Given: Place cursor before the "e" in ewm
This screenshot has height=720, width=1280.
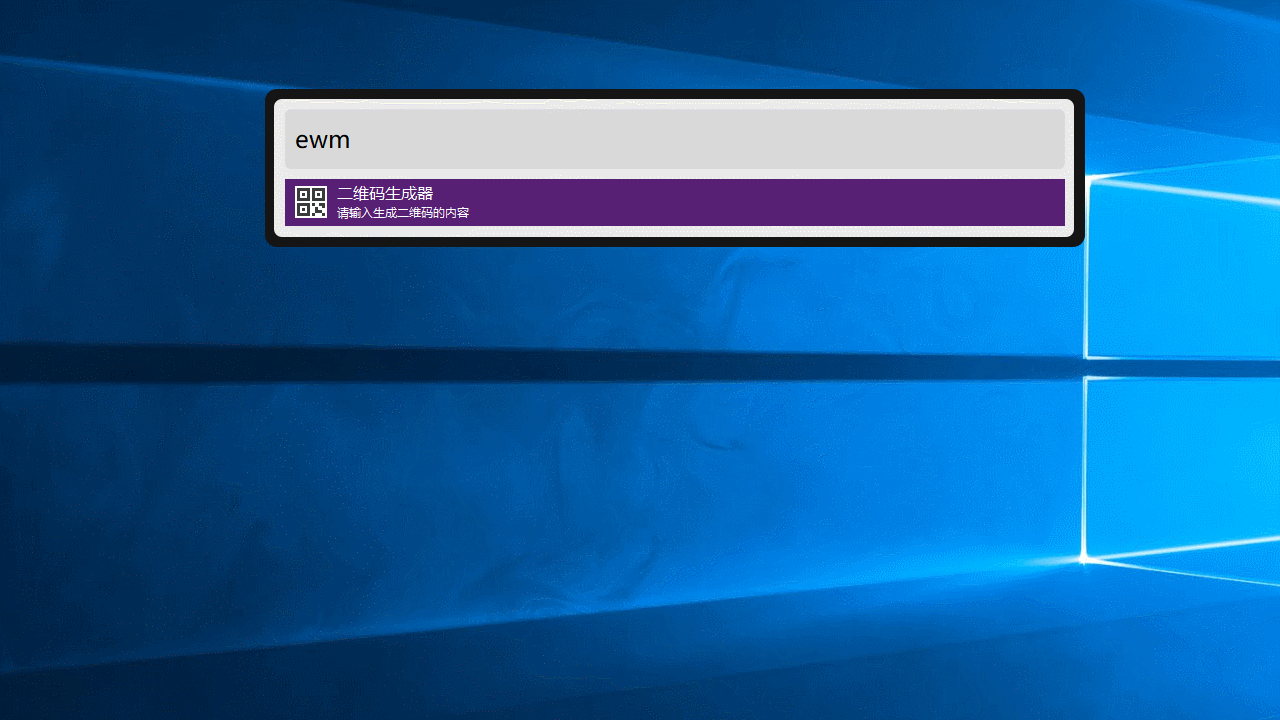Looking at the screenshot, I should click(x=296, y=140).
